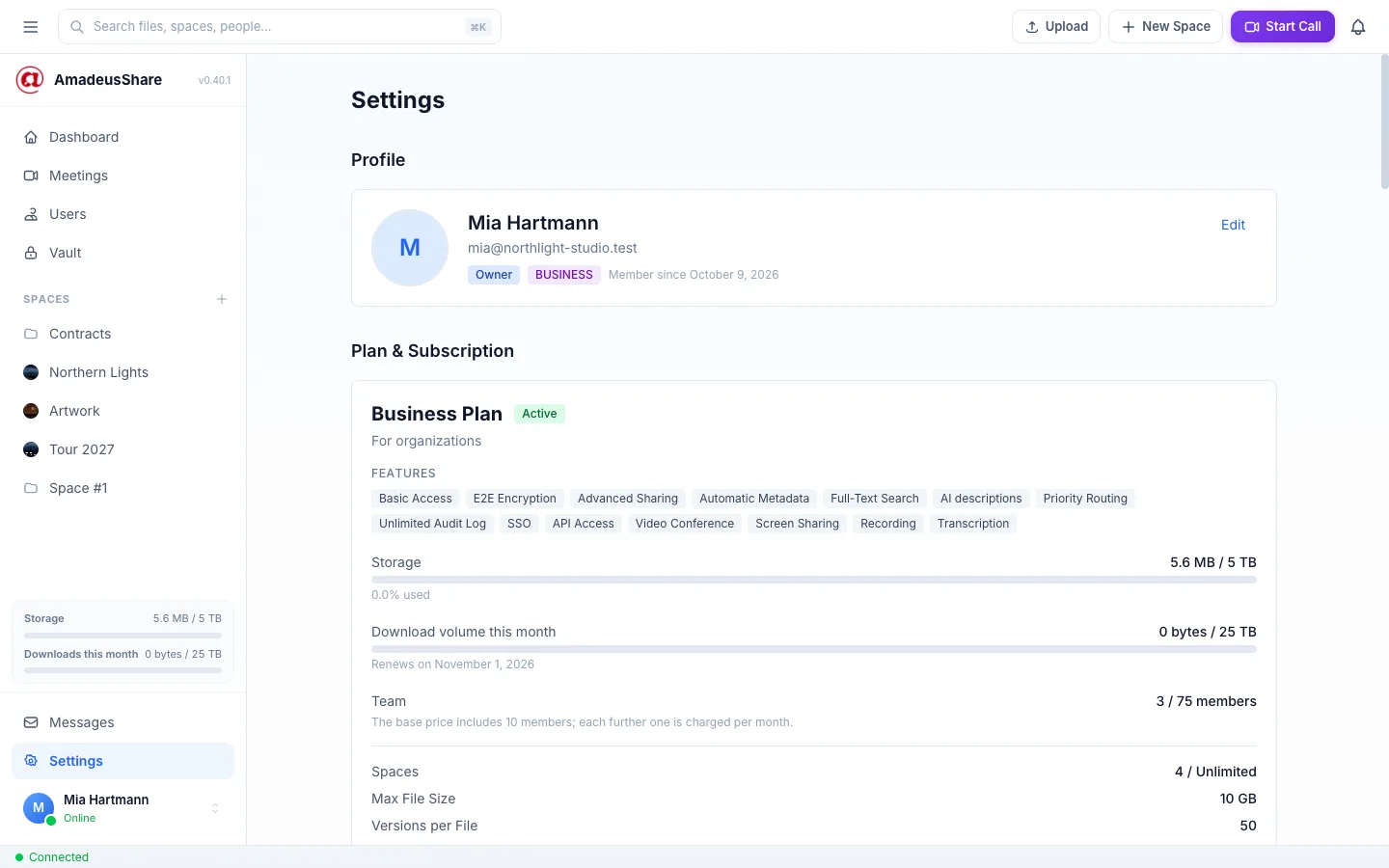Click the Priority Routing feature tag
Screen dimensions: 1389x868
(1085, 499)
